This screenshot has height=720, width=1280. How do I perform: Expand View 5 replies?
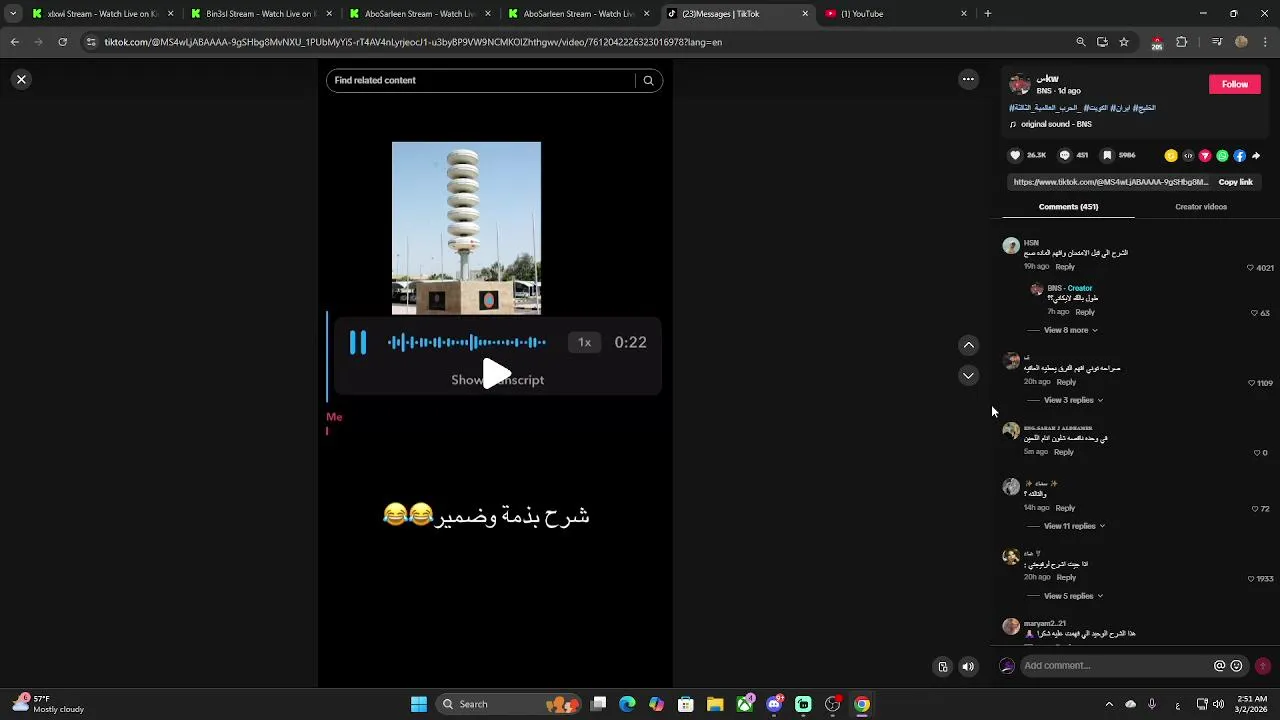pos(1073,596)
